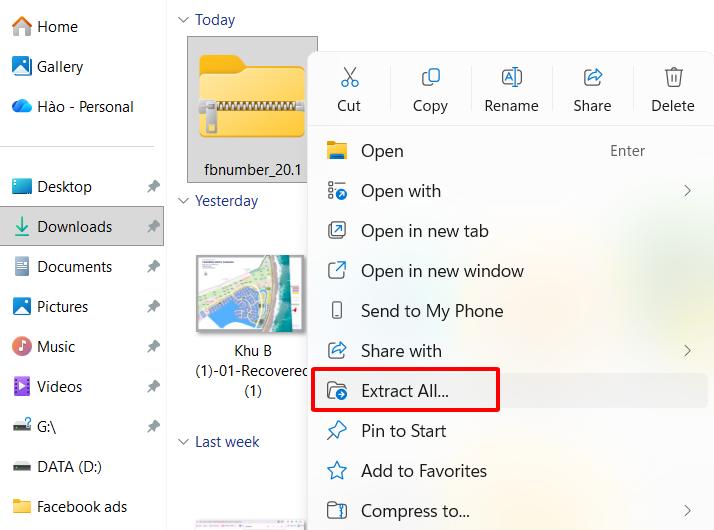Select Open in new window
This screenshot has height=530, width=714.
point(508,271)
